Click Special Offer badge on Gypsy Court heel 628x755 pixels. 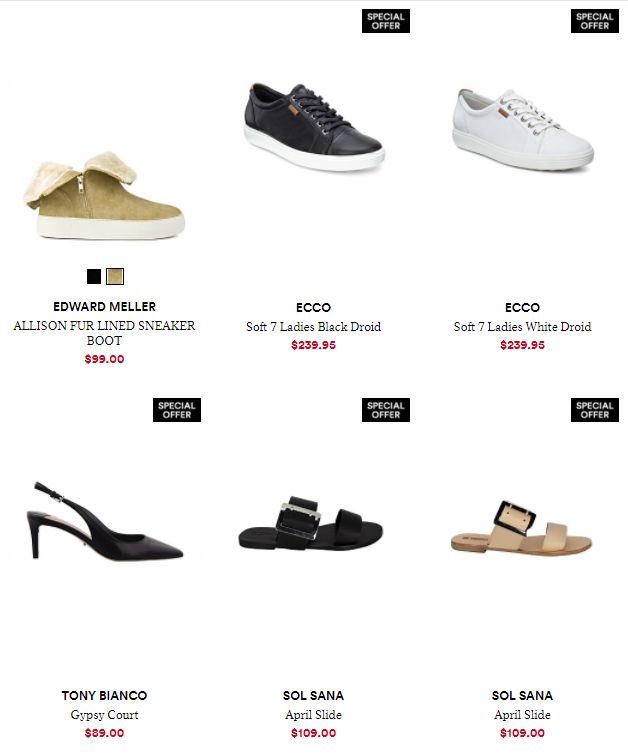tap(177, 410)
